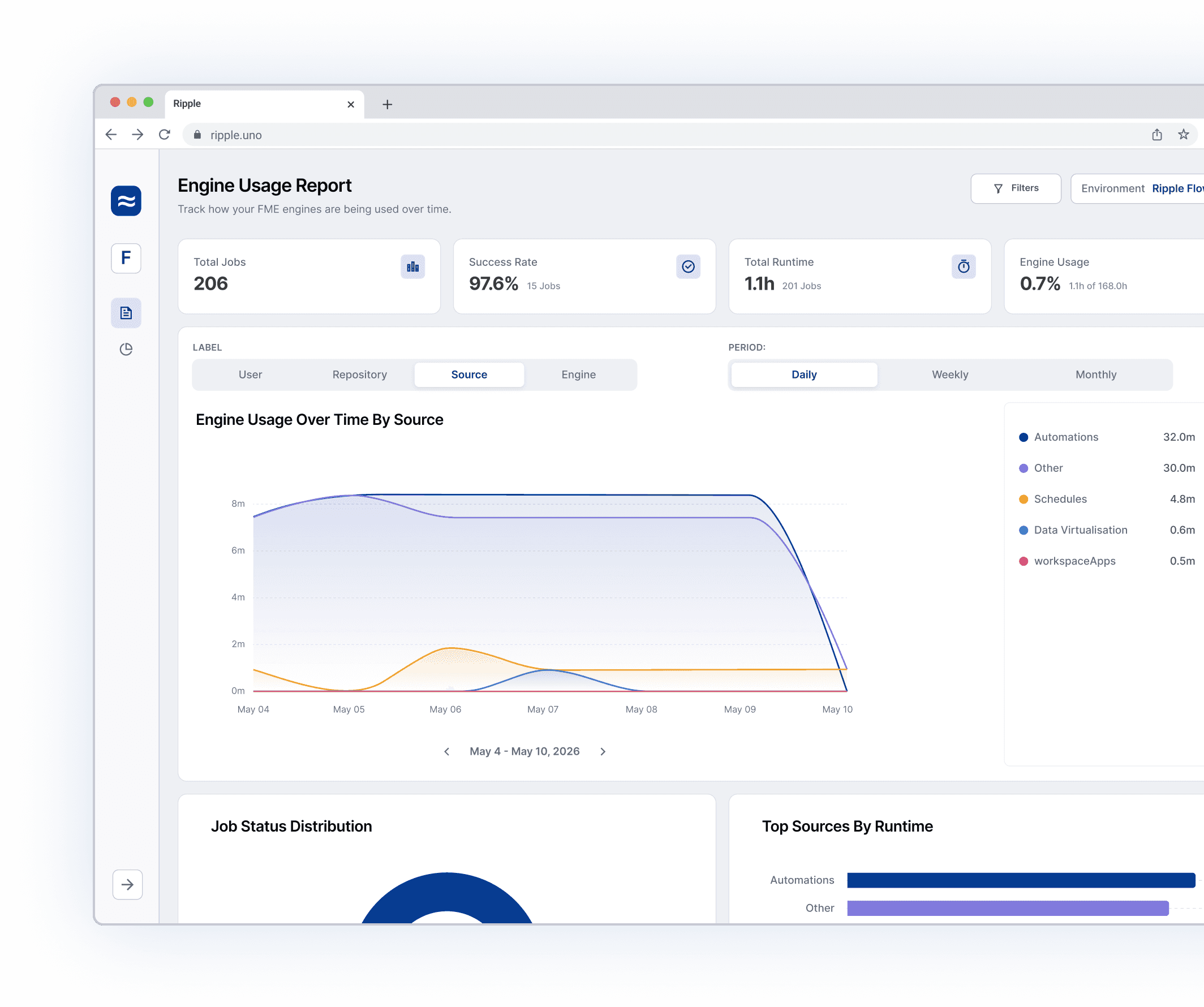
Task: Go forward in browser history
Action: [137, 135]
